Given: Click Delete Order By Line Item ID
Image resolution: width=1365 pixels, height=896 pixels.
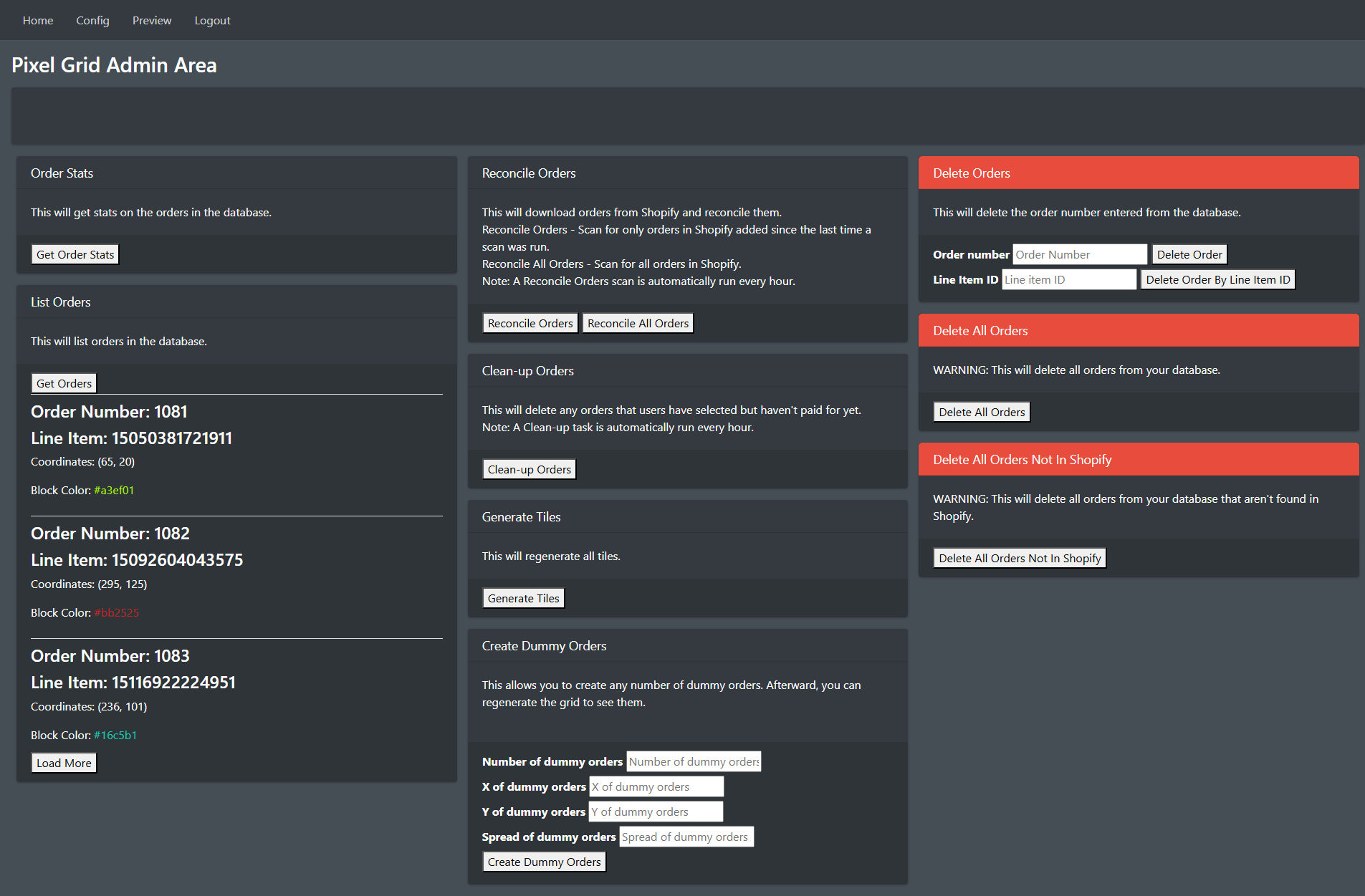Looking at the screenshot, I should click(1218, 279).
